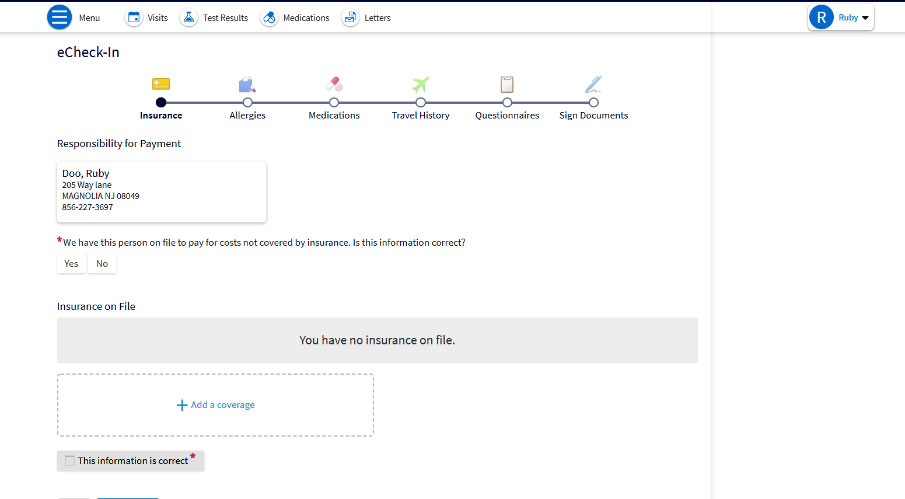This screenshot has height=499, width=905.
Task: Click the Insurance card step icon
Action: point(161,84)
